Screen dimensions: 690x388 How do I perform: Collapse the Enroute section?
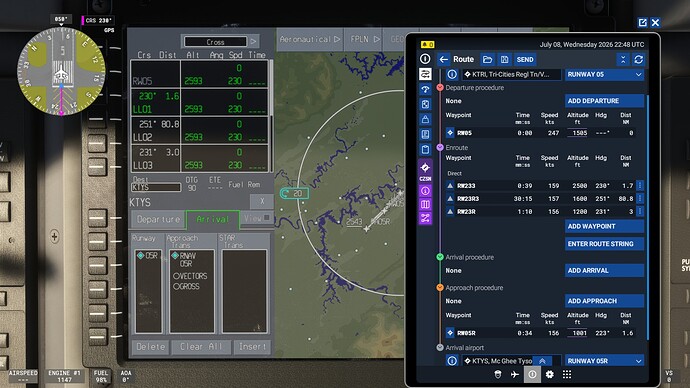[440, 147]
